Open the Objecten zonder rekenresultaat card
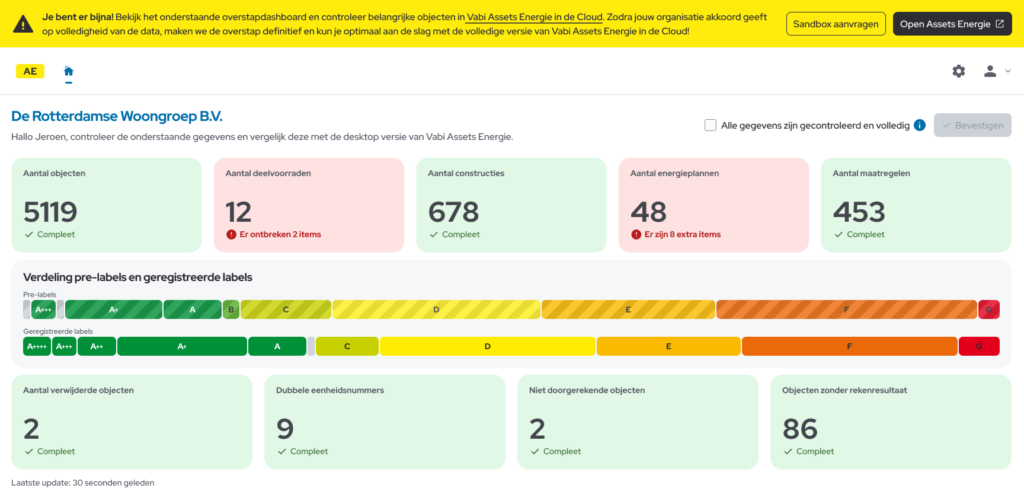 coord(890,421)
